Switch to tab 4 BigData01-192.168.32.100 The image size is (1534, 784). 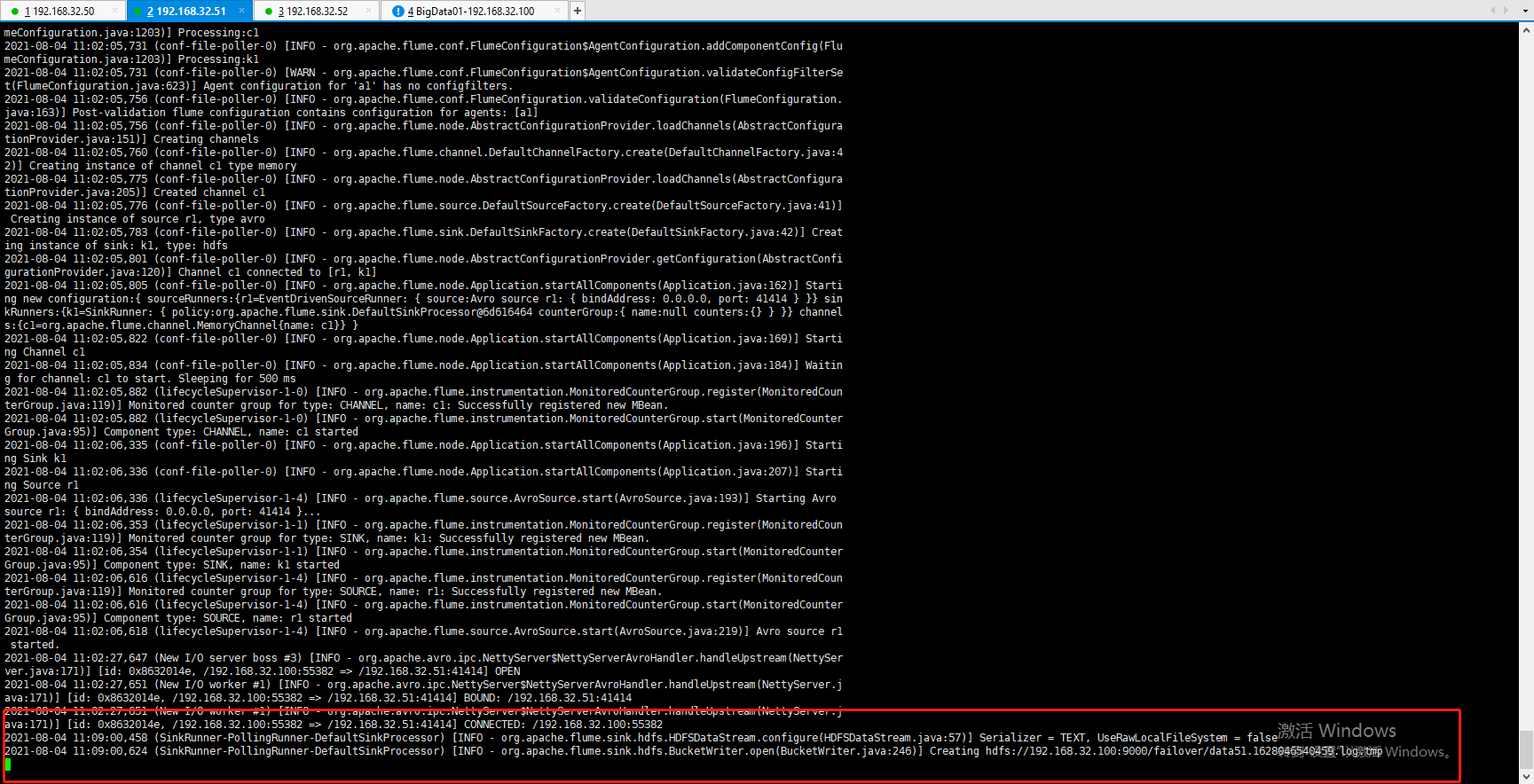point(475,11)
